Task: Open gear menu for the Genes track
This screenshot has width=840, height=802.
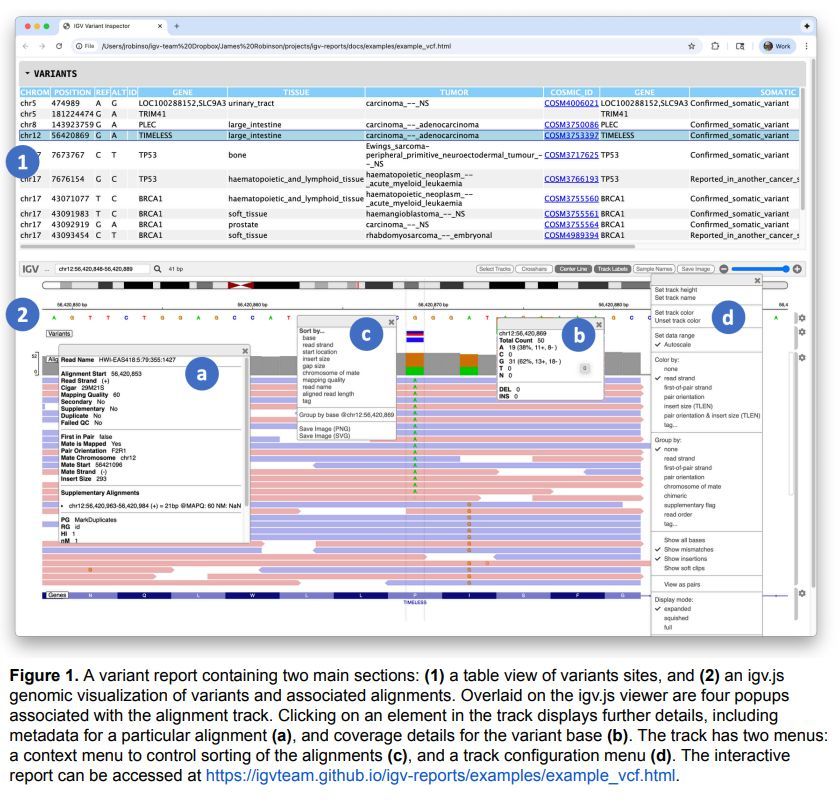Action: (x=802, y=594)
